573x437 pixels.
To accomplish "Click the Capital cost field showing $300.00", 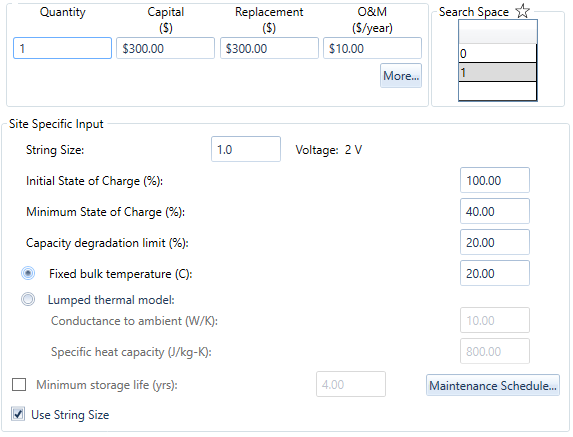I will pyautogui.click(x=166, y=48).
